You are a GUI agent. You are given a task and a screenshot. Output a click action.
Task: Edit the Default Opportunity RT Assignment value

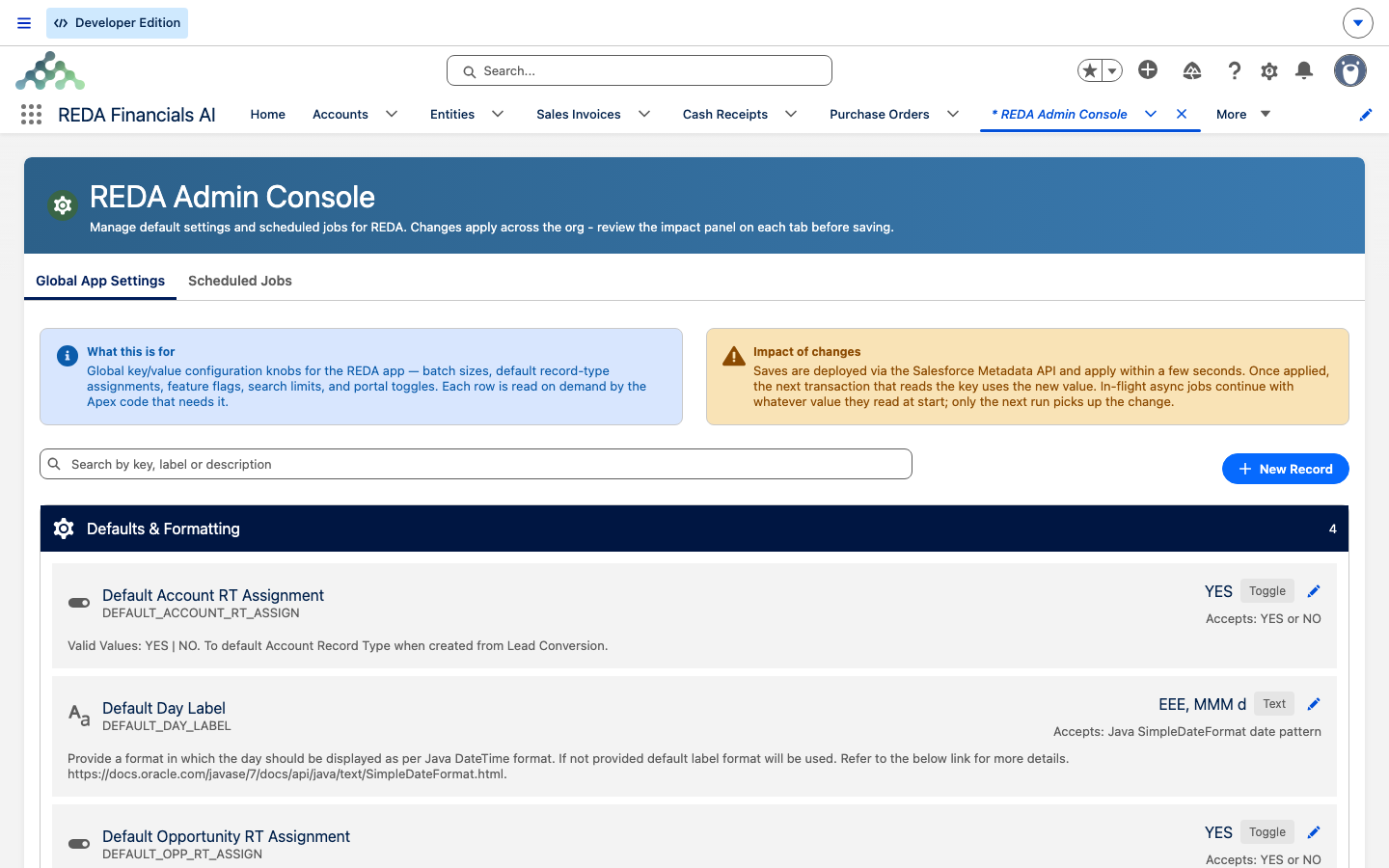1314,832
